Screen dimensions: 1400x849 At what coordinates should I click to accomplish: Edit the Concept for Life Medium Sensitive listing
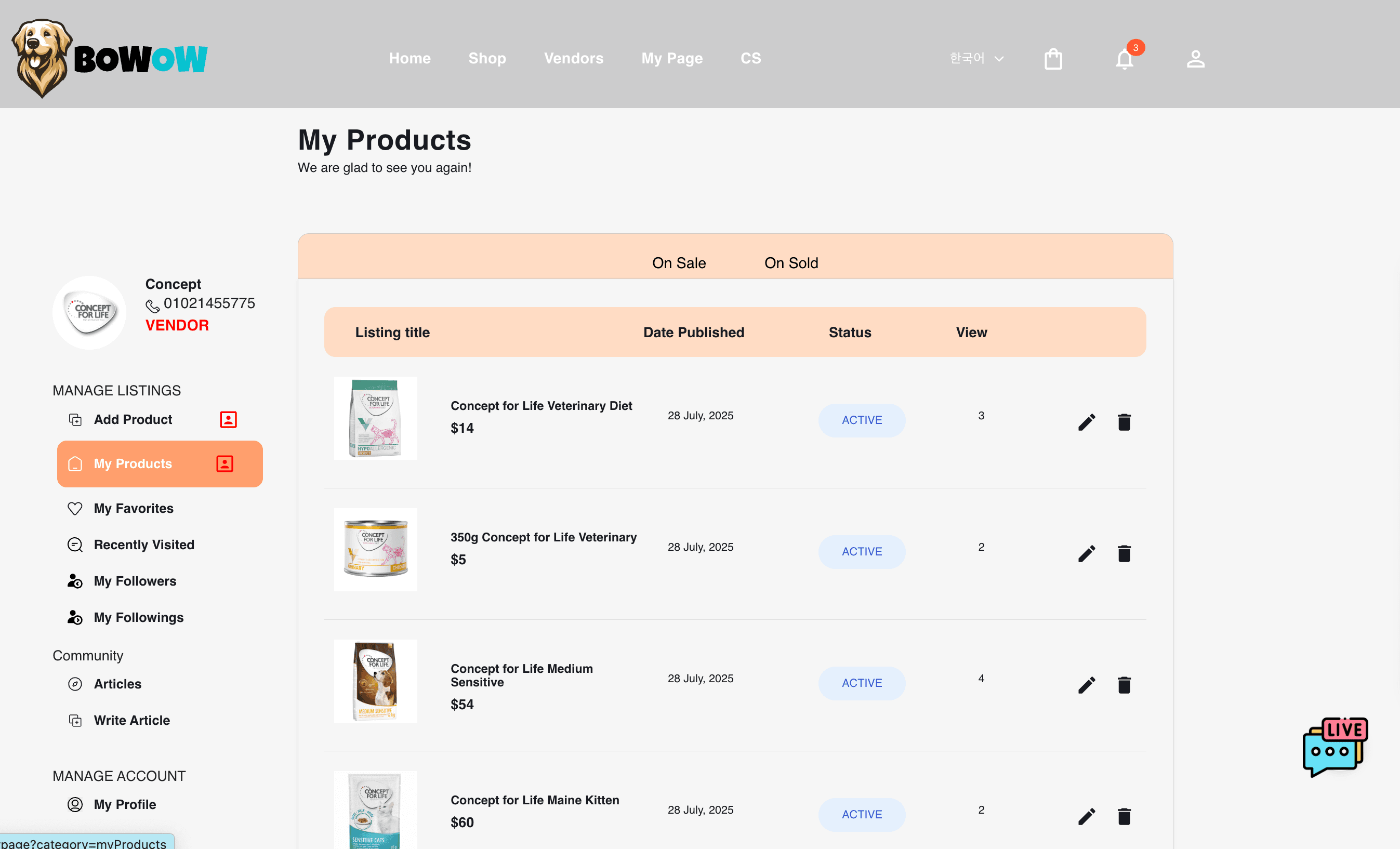tap(1086, 685)
